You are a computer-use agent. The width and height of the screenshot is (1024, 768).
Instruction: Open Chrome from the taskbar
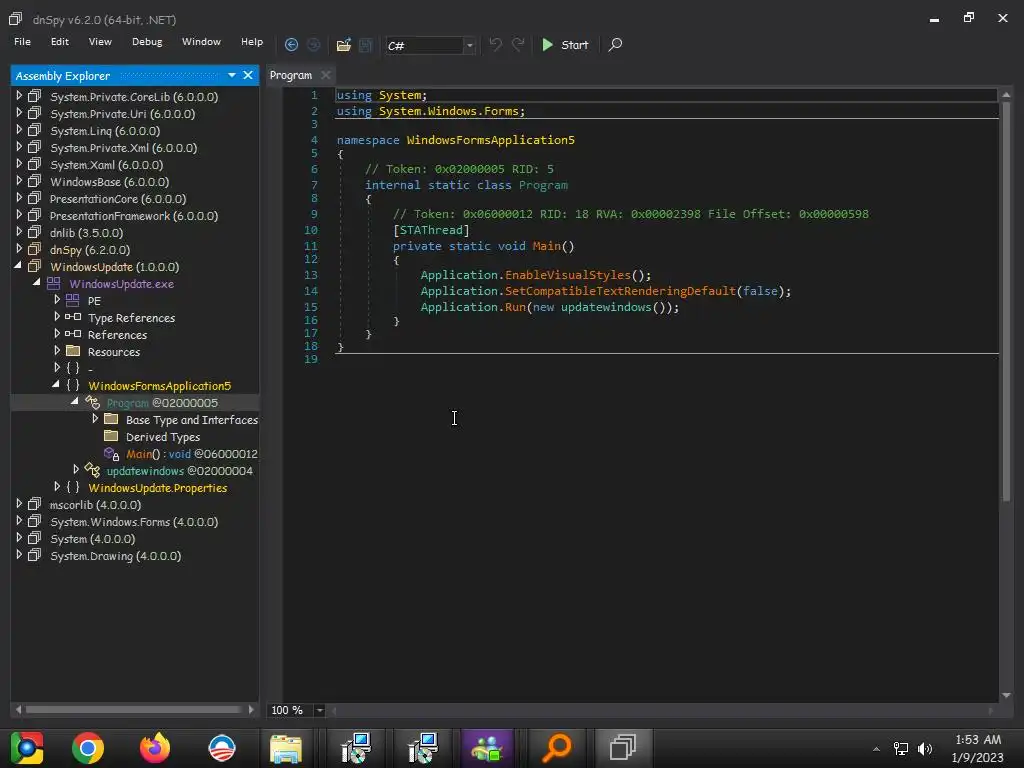(88, 748)
